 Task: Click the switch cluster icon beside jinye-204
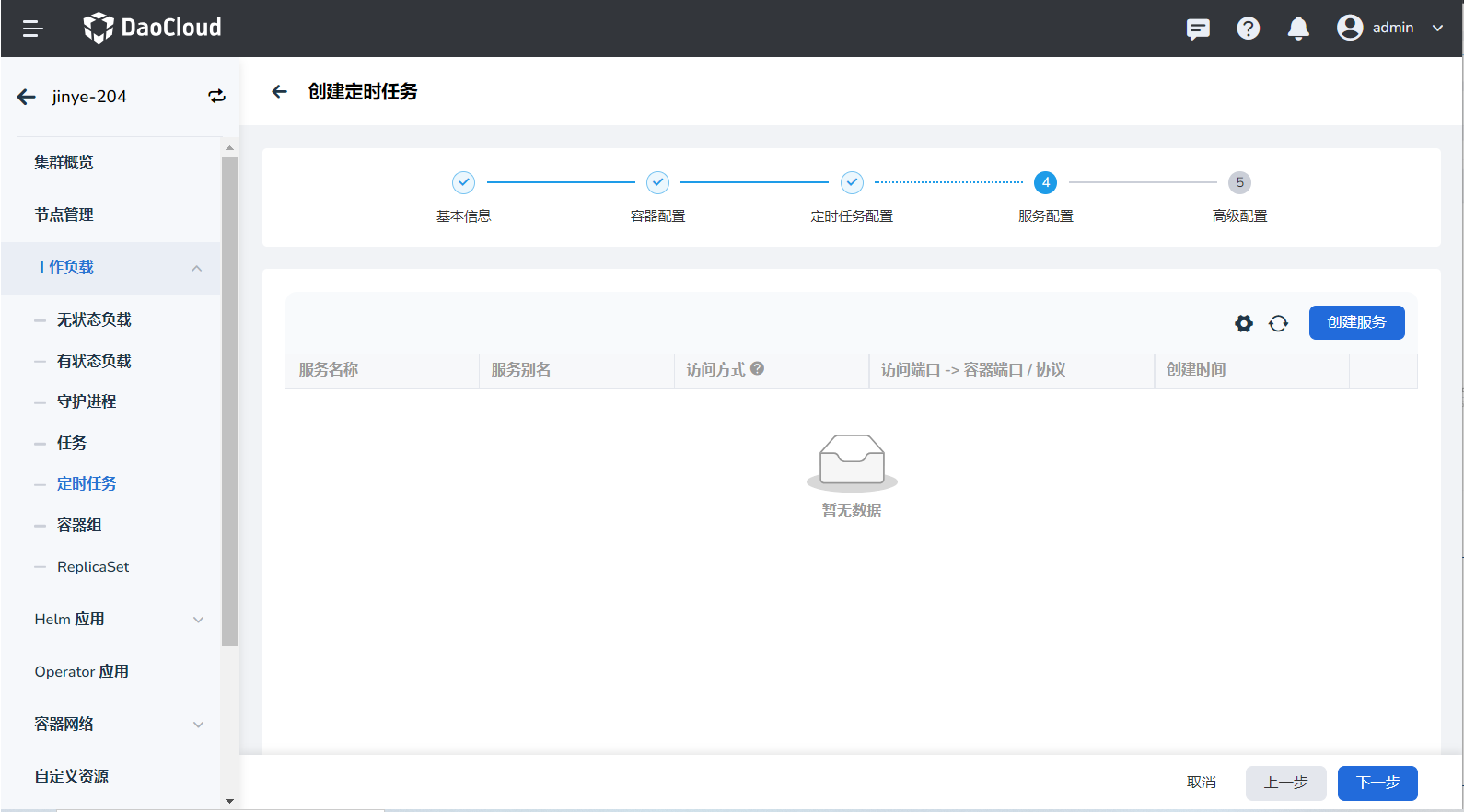click(216, 97)
